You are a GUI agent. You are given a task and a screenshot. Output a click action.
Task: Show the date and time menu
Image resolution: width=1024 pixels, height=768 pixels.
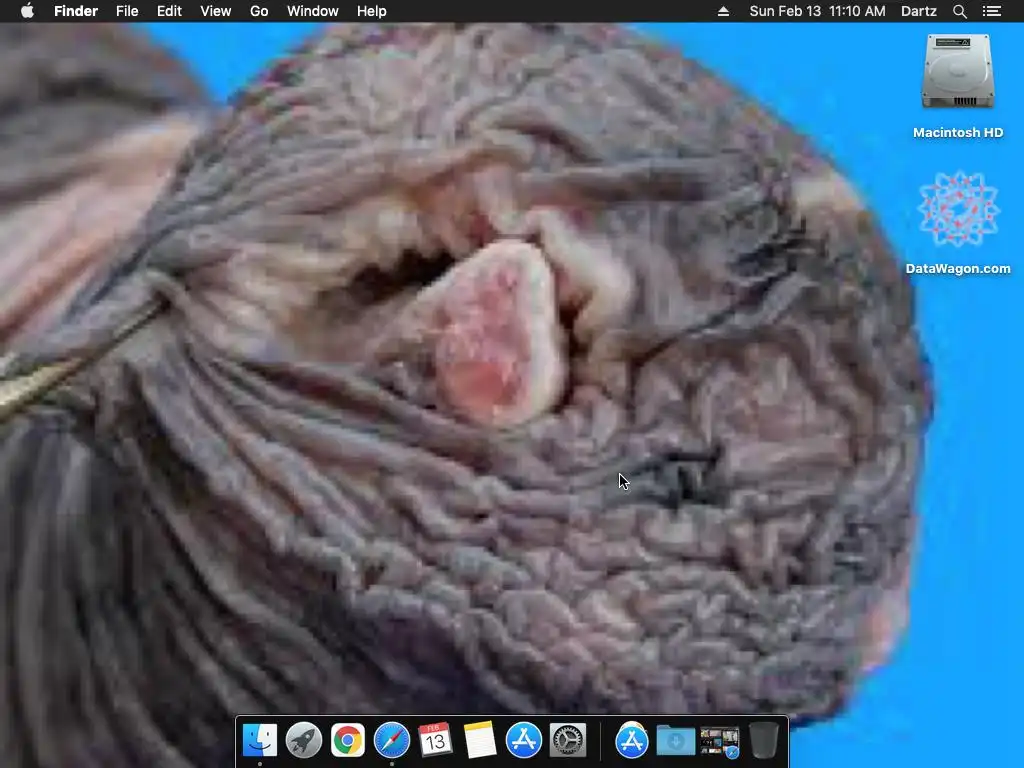pos(818,11)
